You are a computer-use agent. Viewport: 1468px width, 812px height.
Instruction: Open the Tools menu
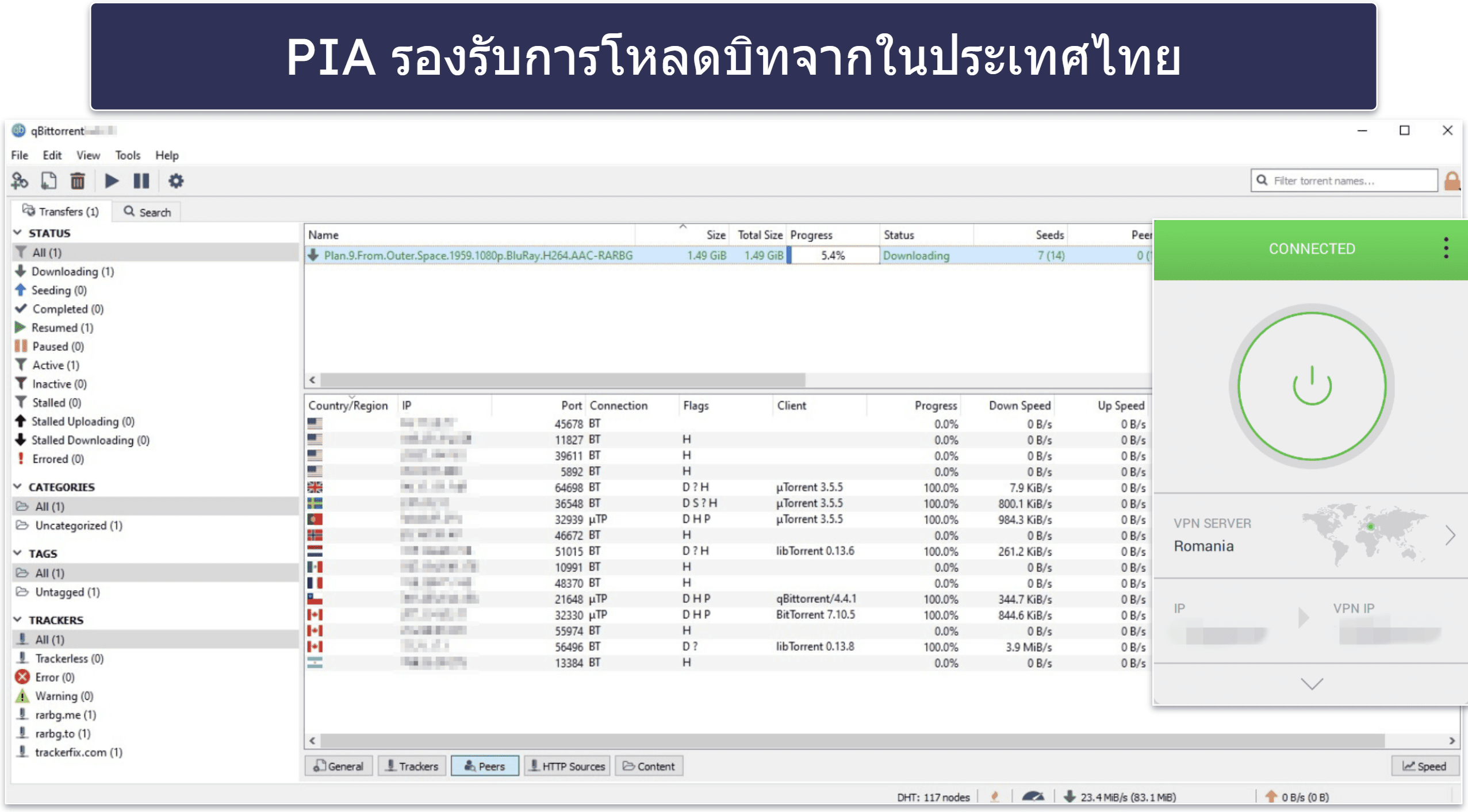coord(128,155)
